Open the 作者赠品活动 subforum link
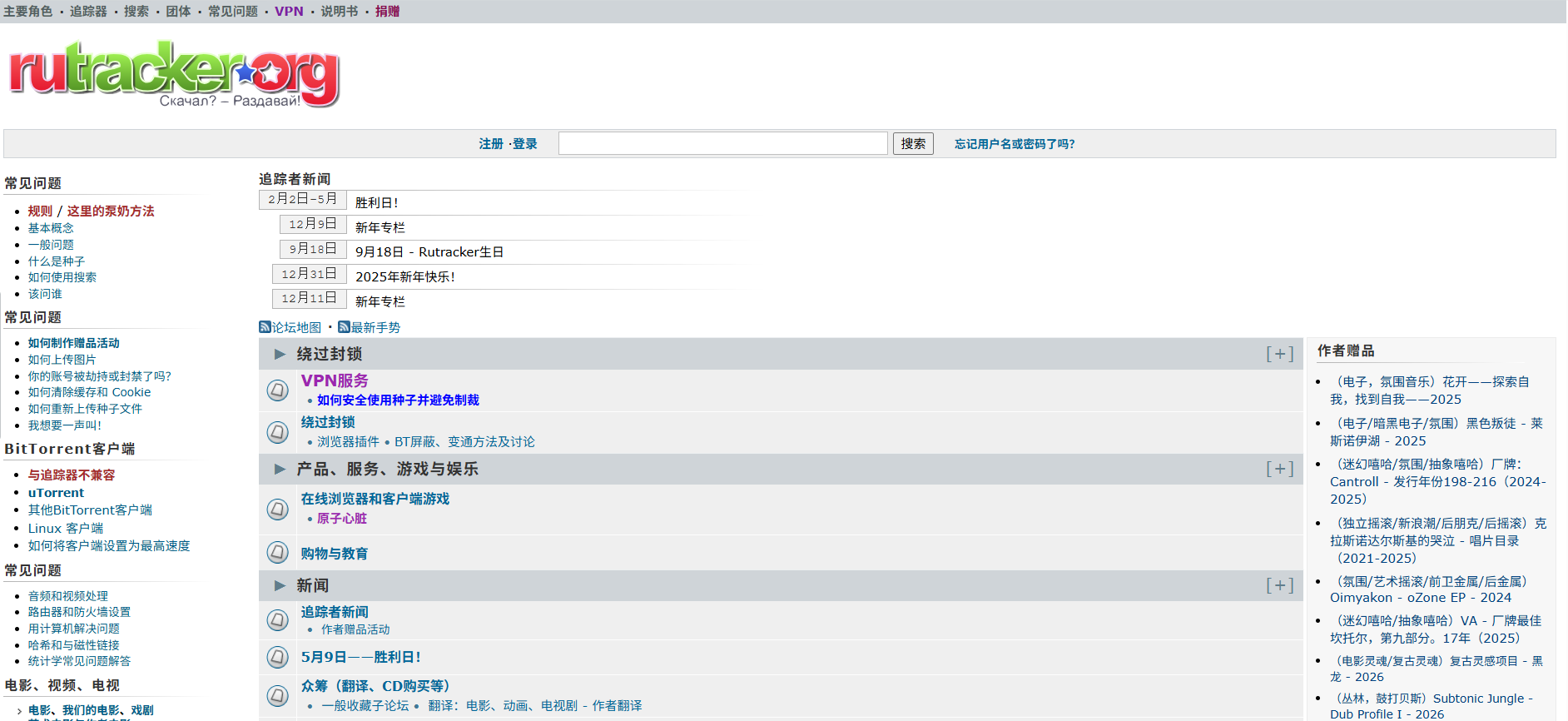This screenshot has height=721, width=1568. (355, 629)
